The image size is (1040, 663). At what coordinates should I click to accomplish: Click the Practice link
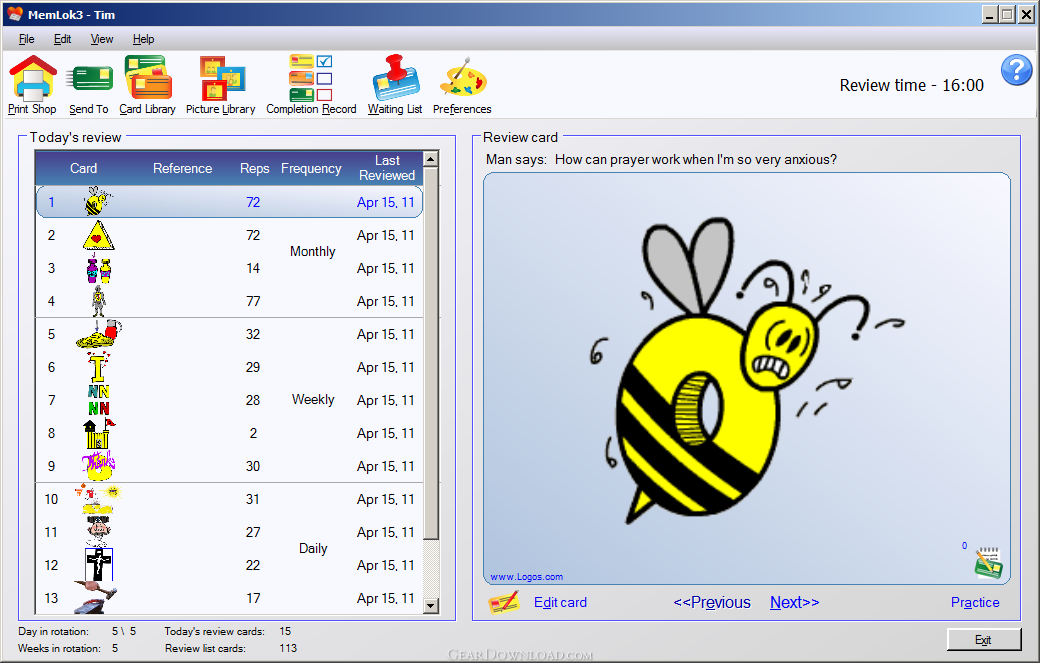tap(975, 603)
